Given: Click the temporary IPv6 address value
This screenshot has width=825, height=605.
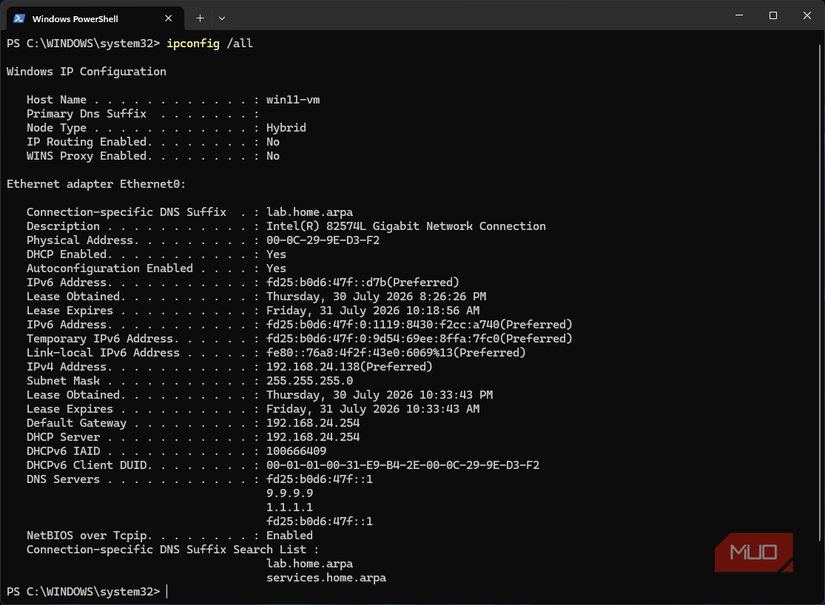Looking at the screenshot, I should (x=419, y=339).
